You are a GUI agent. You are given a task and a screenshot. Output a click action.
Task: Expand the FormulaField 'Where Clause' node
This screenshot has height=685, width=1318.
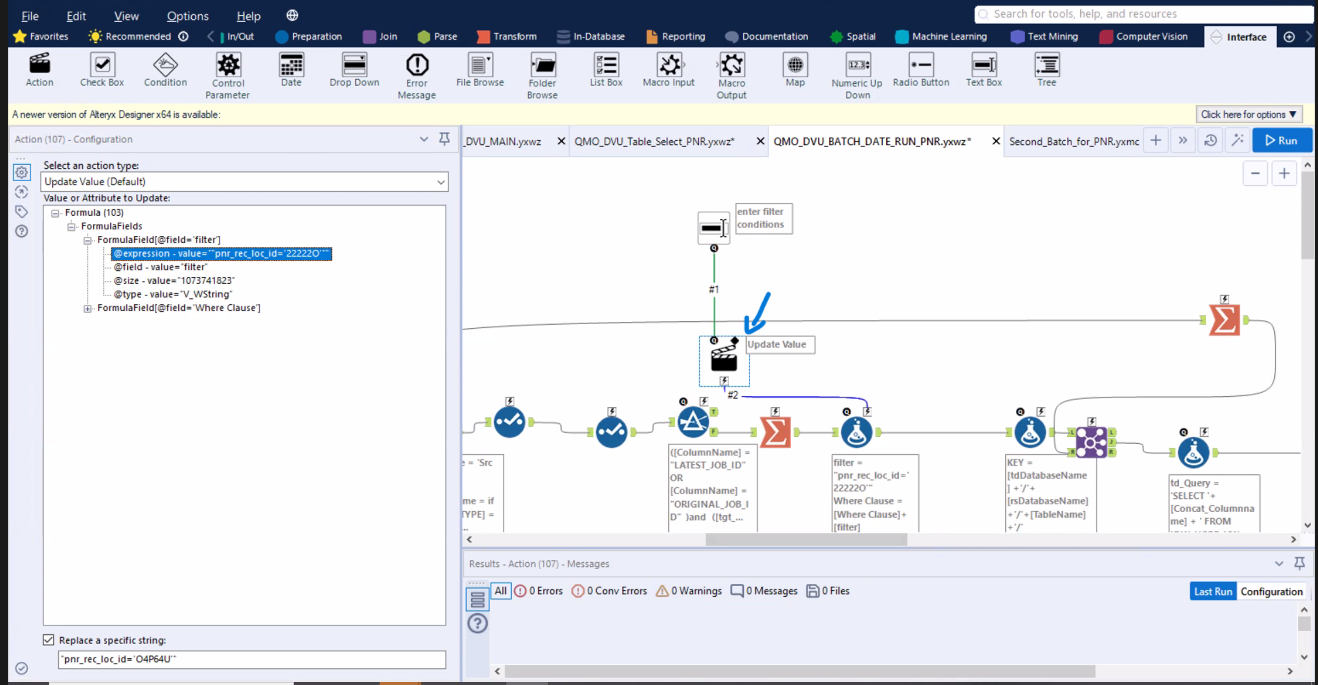[88, 308]
